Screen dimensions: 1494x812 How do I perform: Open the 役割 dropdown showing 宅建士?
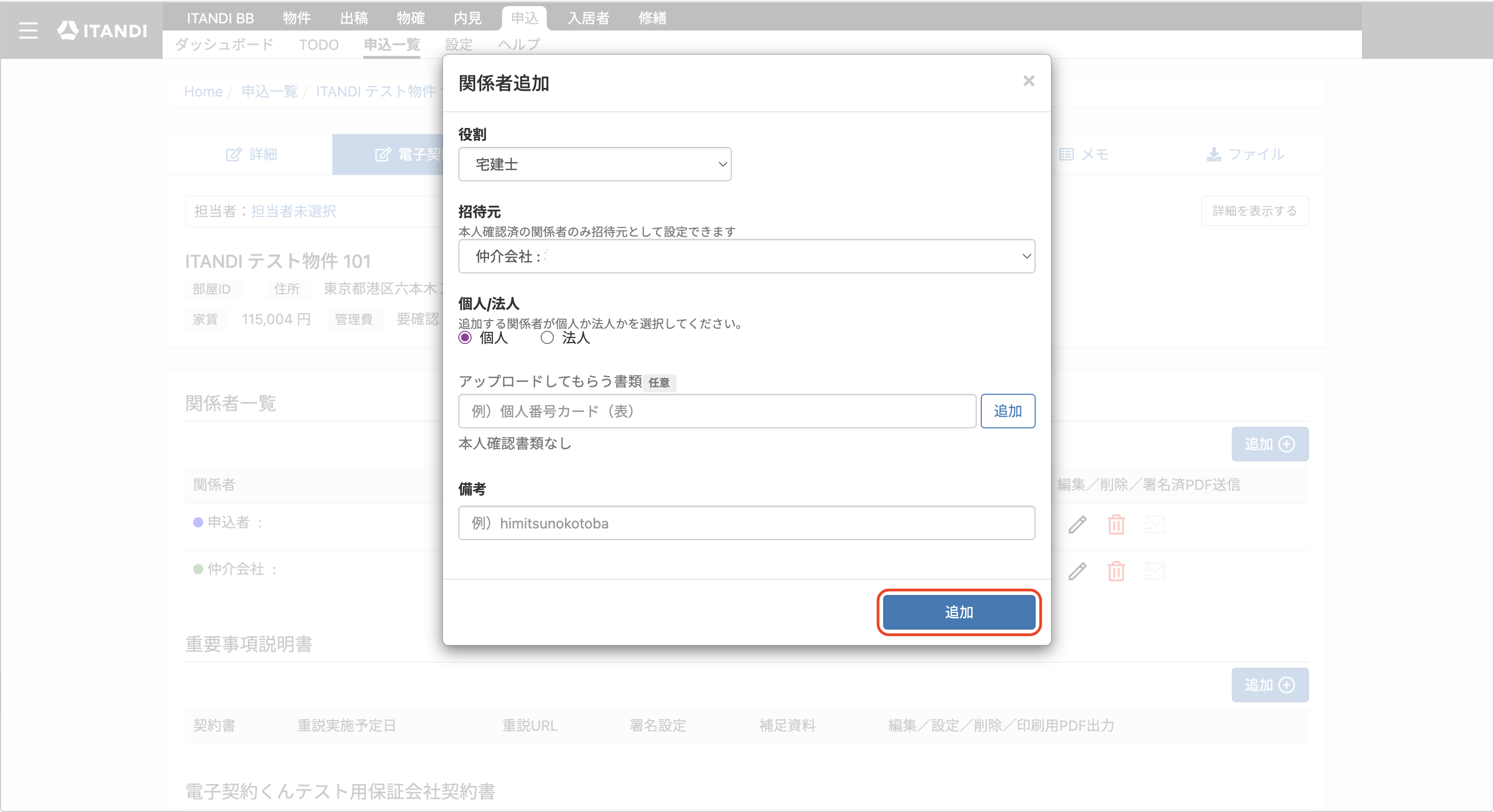(595, 164)
